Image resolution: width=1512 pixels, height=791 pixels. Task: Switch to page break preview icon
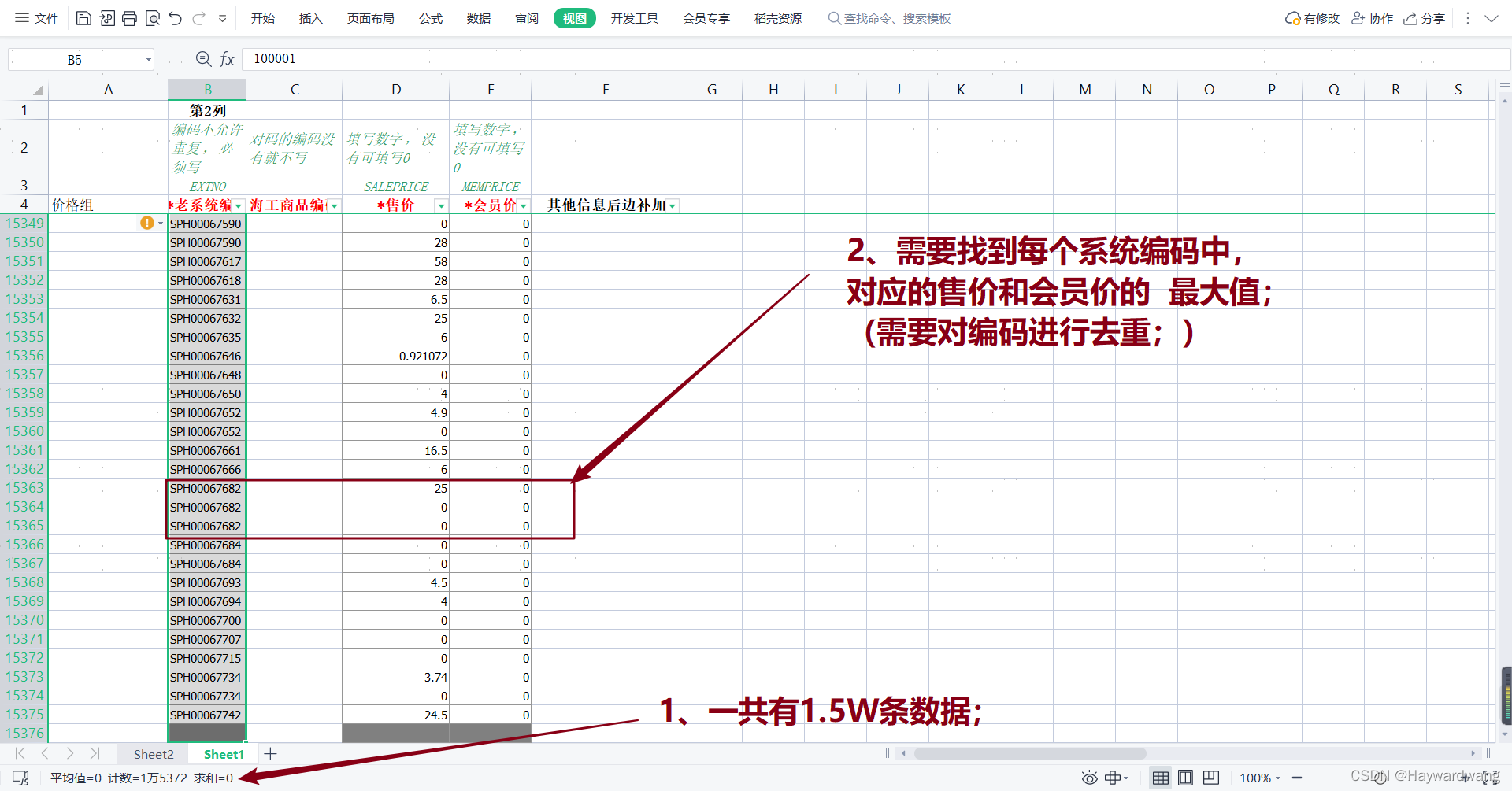[1211, 778]
